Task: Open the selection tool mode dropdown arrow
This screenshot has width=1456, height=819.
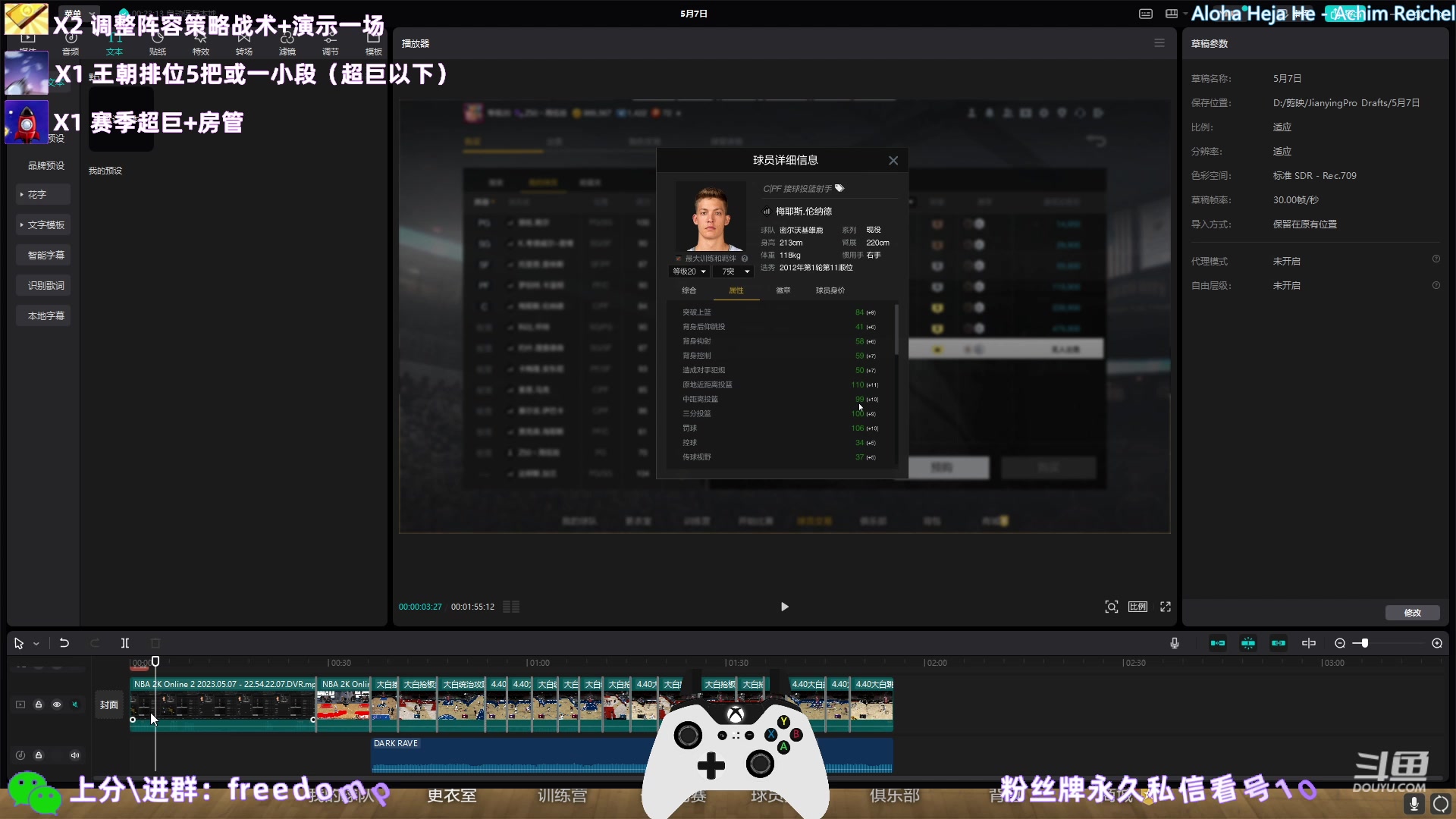Action: [x=36, y=644]
